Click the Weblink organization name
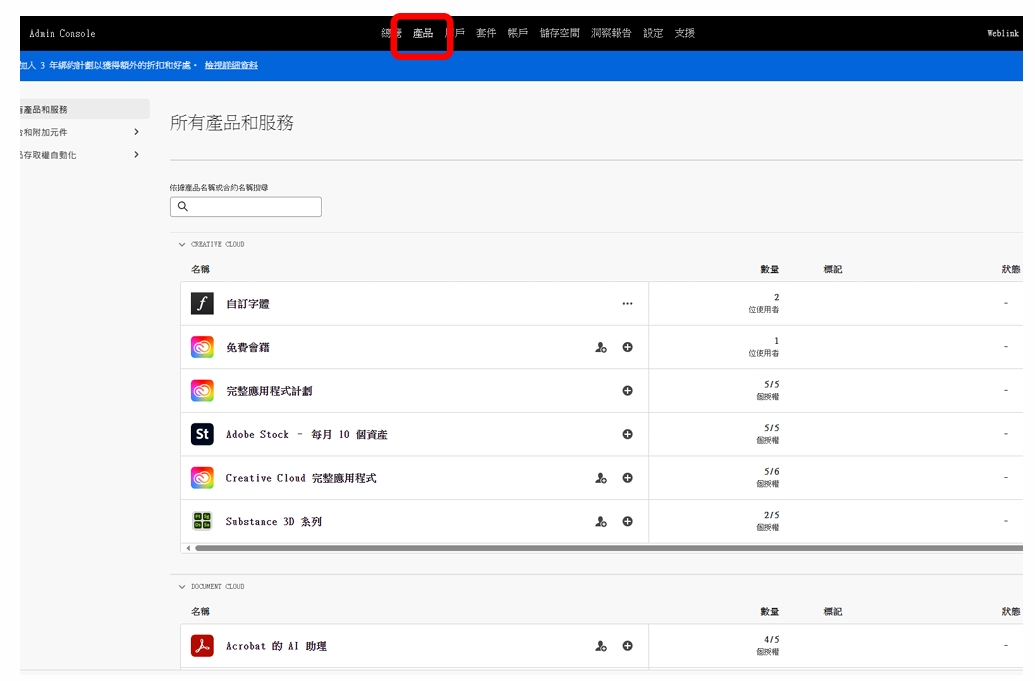1035x681 pixels. coord(1003,33)
